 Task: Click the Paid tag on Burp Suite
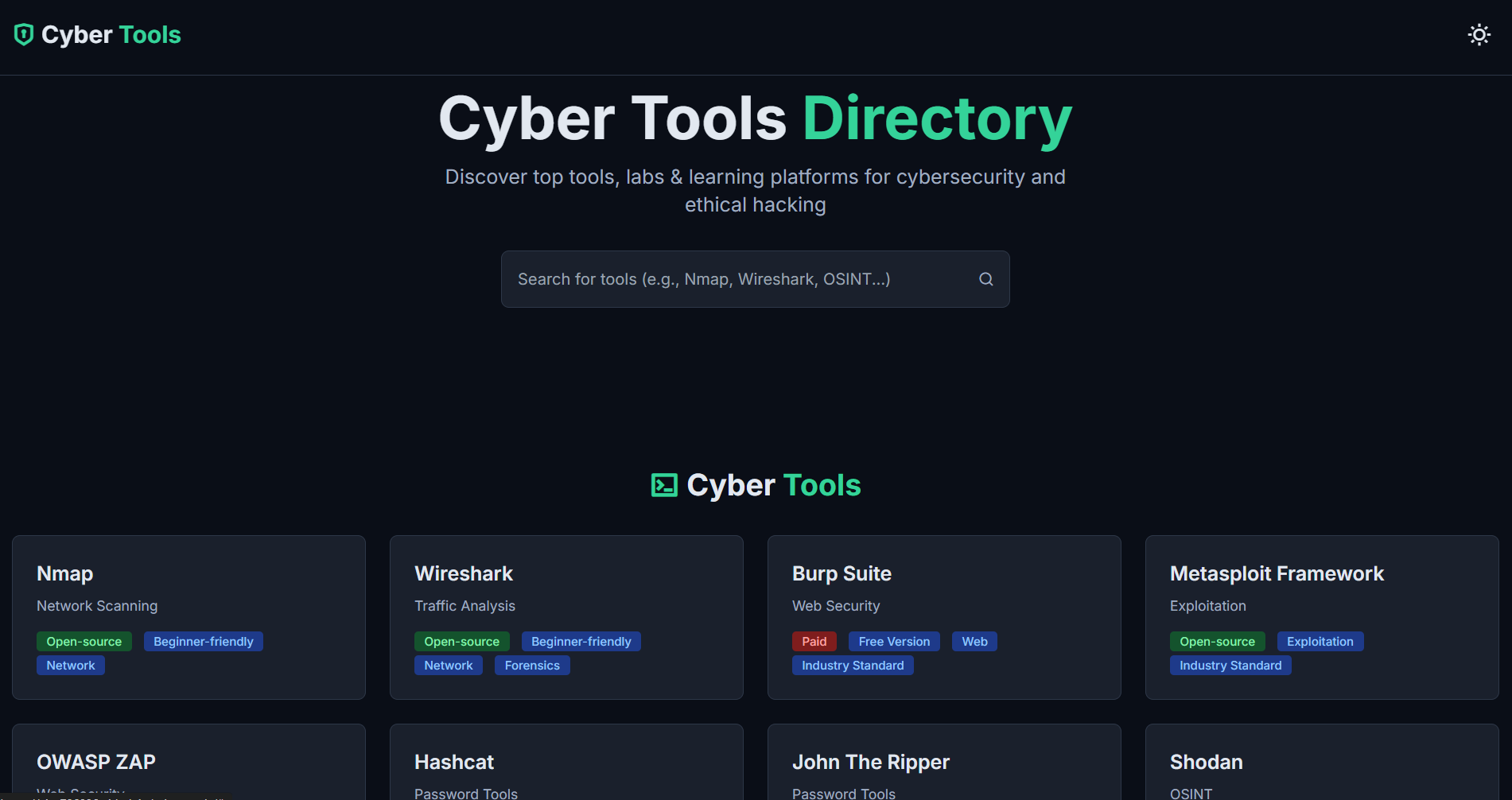click(x=814, y=641)
